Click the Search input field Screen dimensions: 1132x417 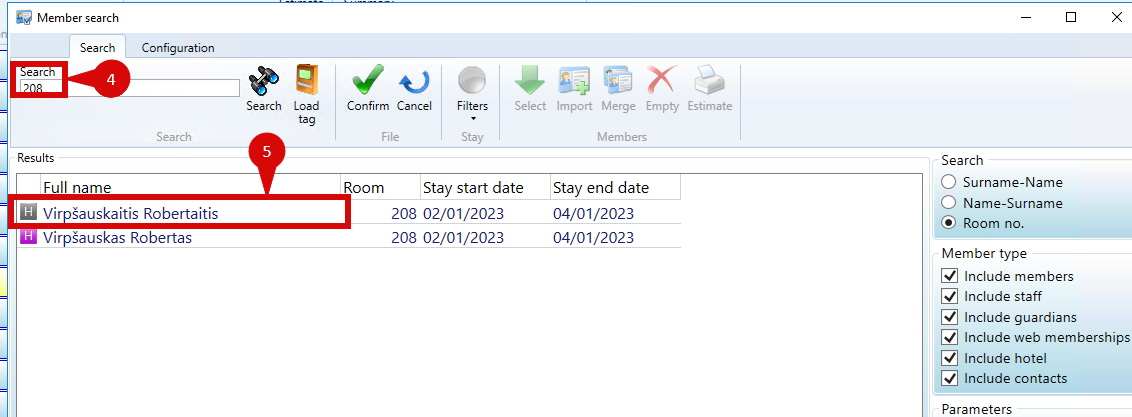[129, 88]
